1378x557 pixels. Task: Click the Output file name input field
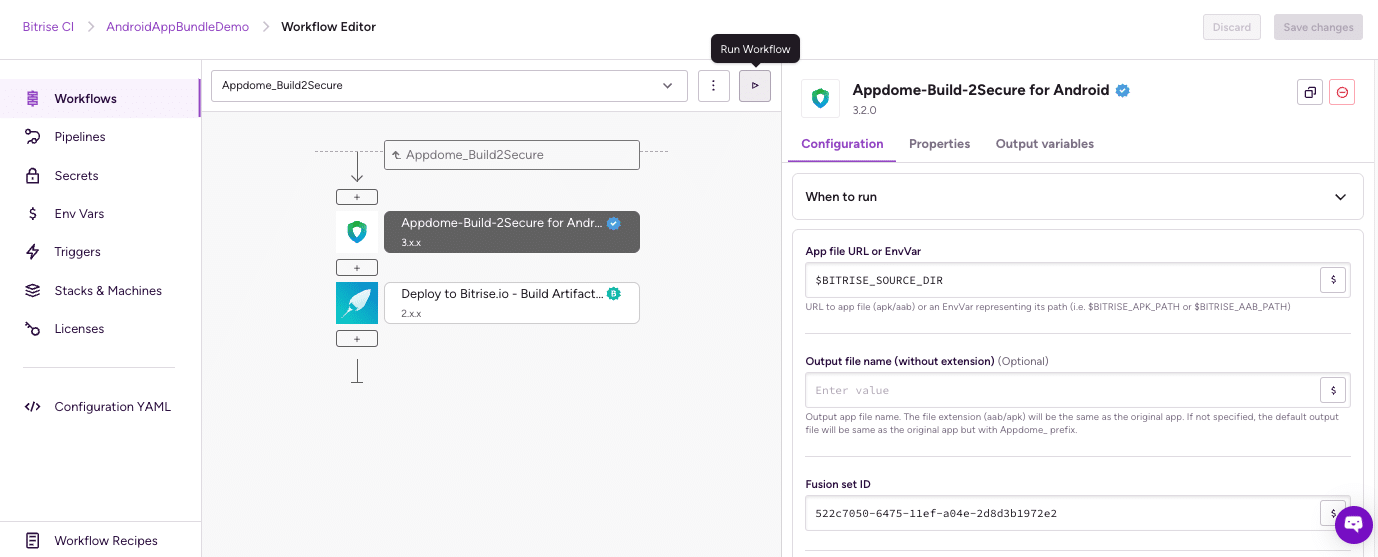tap(1062, 390)
